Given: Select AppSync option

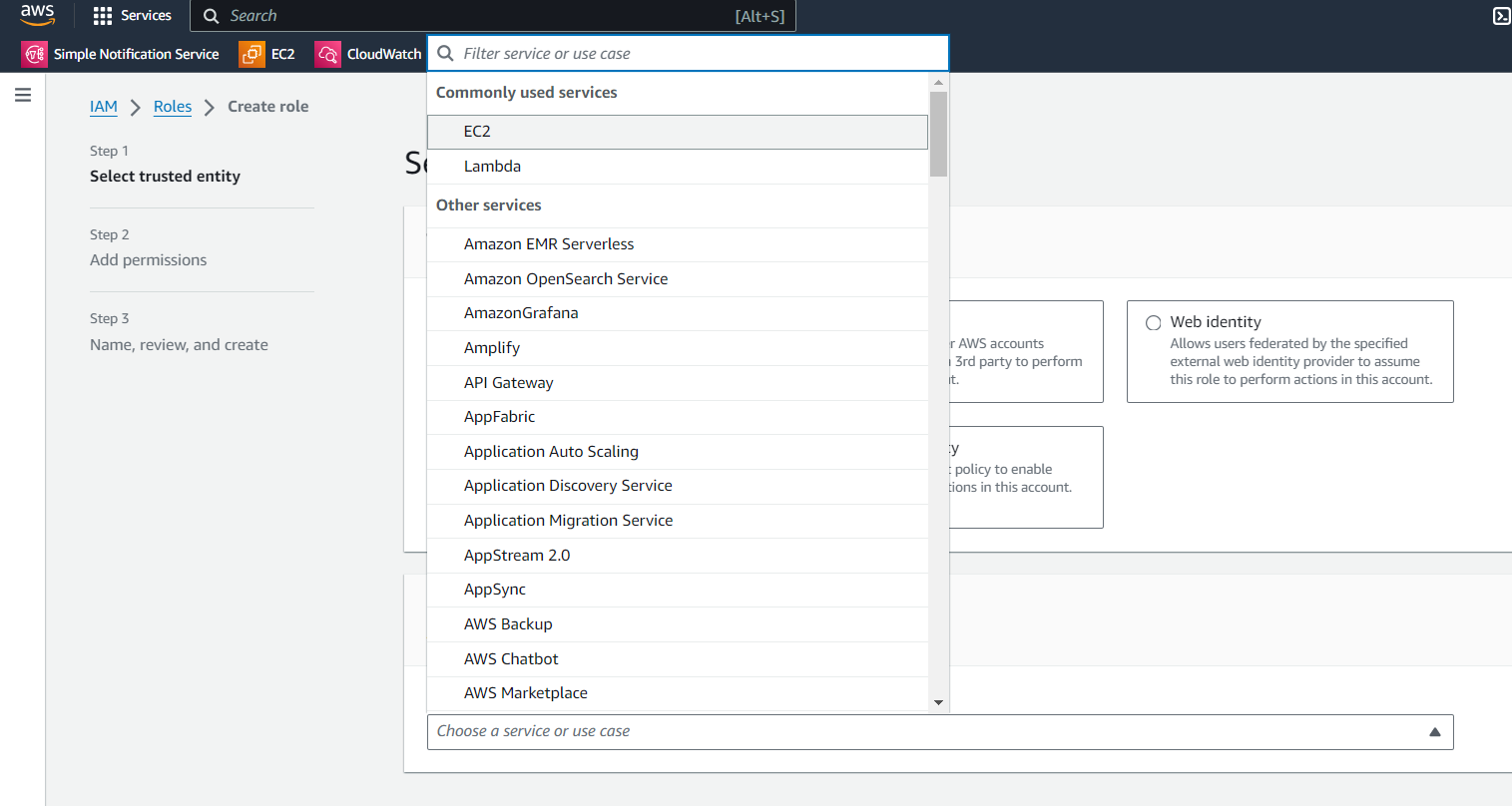Looking at the screenshot, I should pos(678,590).
